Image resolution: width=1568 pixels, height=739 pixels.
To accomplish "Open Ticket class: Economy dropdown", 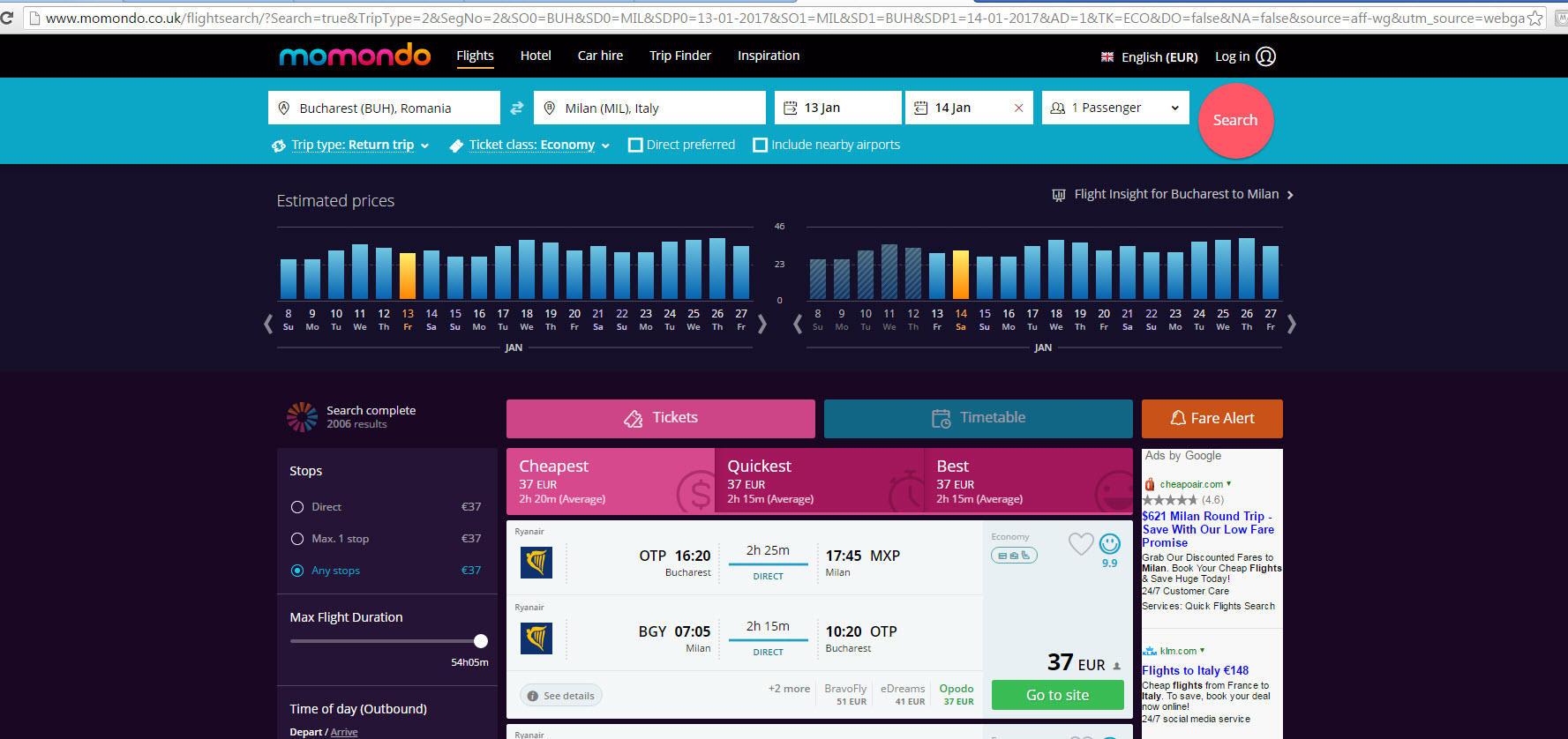I will coord(530,145).
